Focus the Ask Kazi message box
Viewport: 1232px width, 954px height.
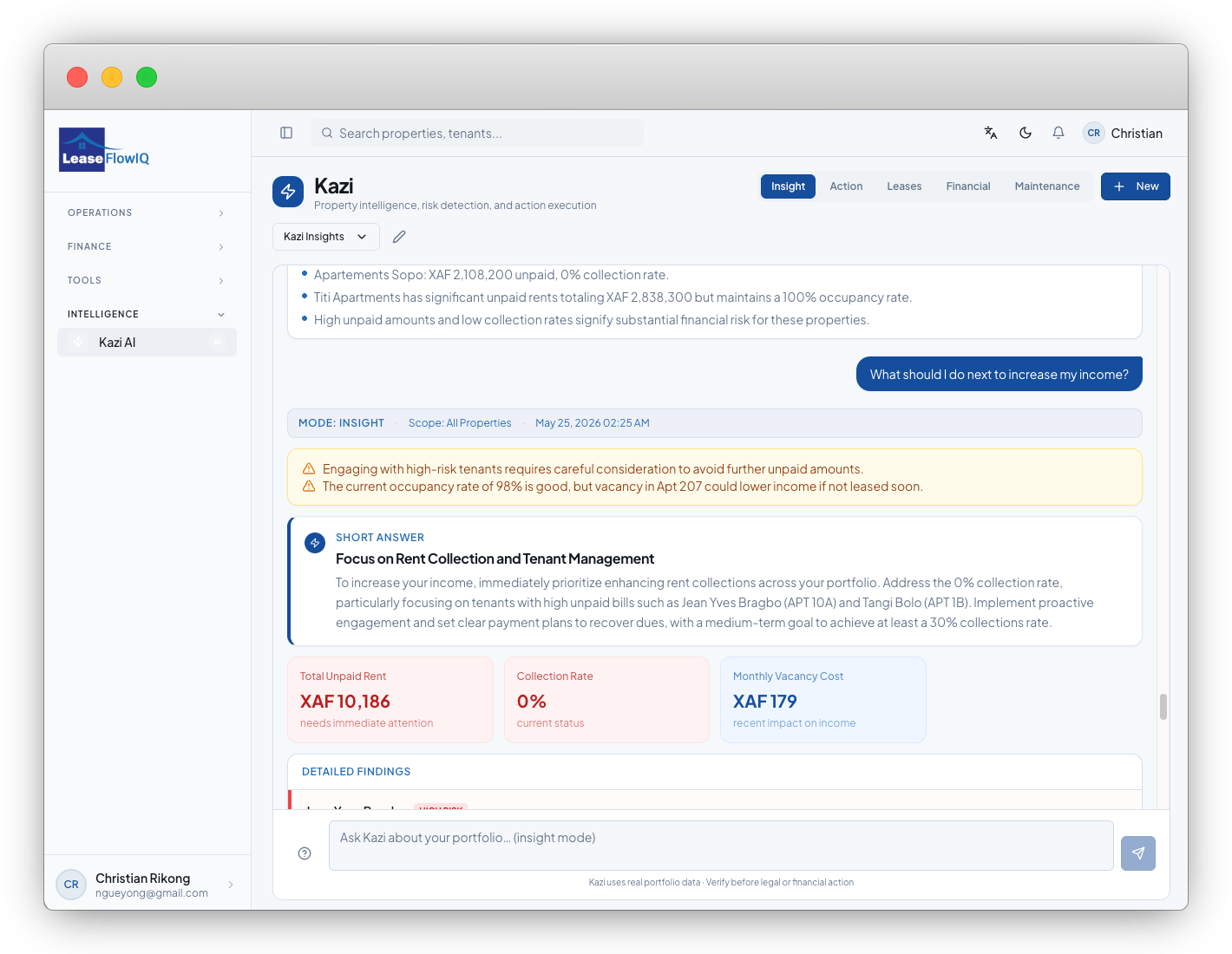click(x=721, y=846)
